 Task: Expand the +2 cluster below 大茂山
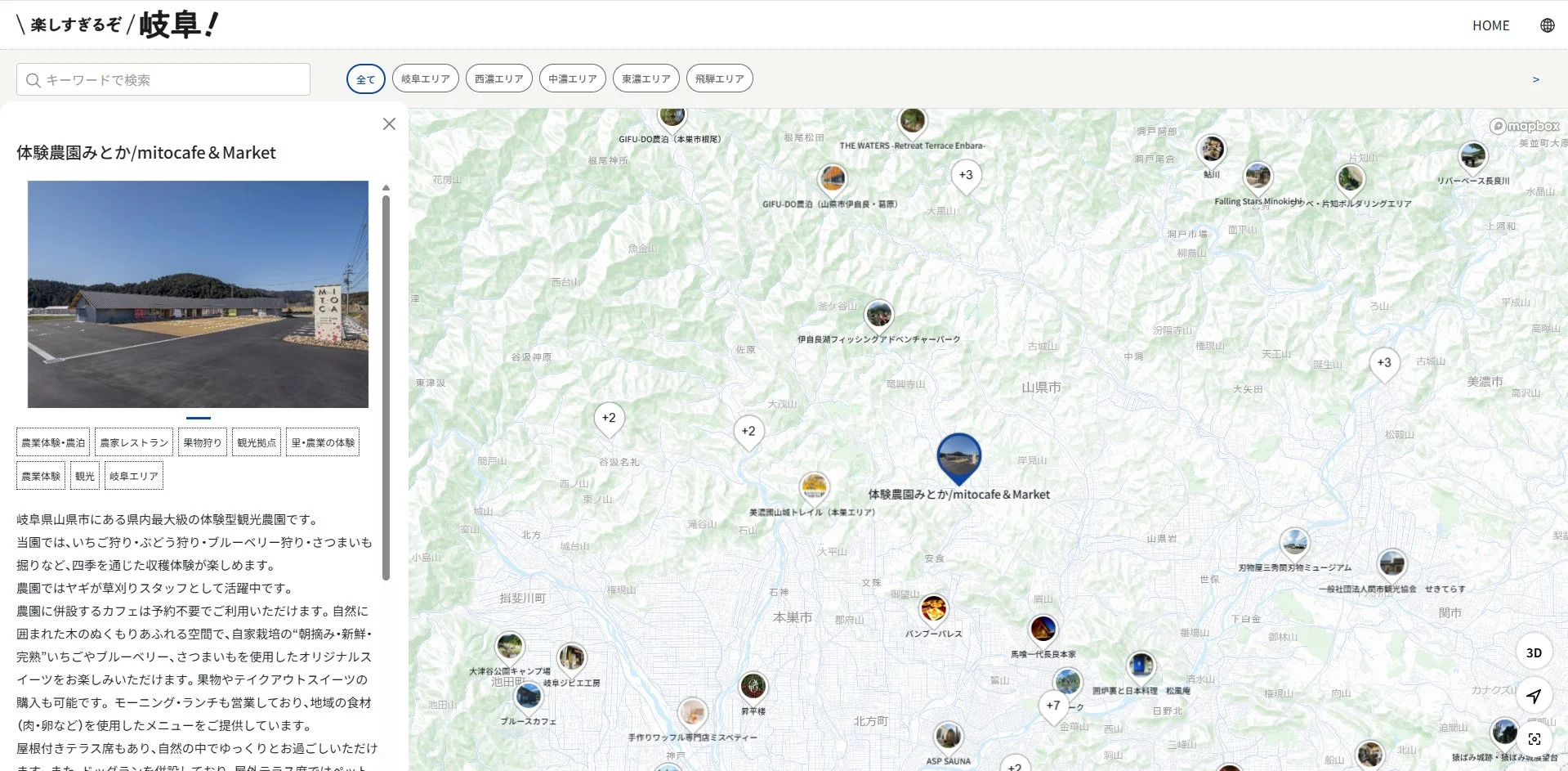click(x=748, y=432)
